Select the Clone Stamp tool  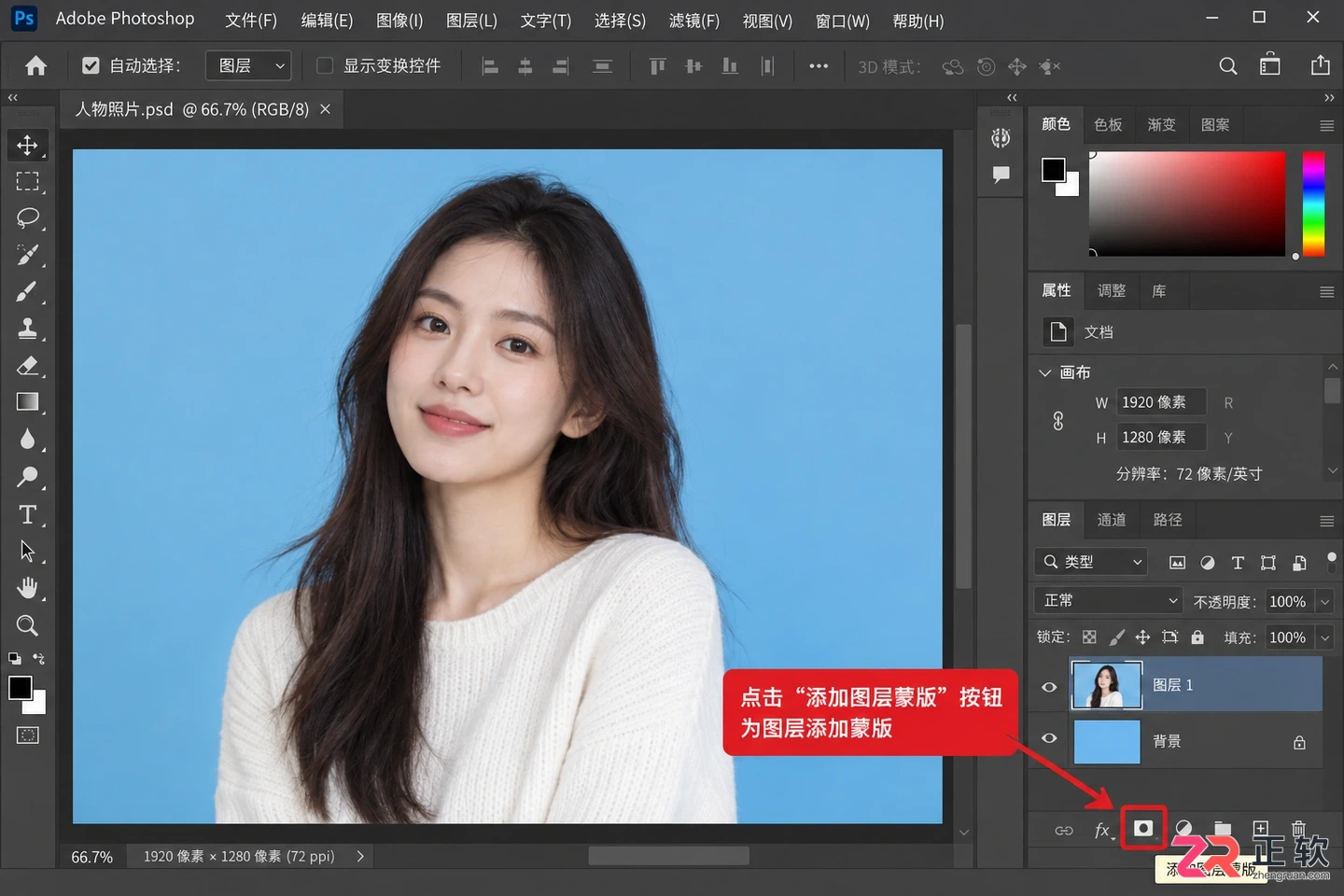[x=27, y=329]
